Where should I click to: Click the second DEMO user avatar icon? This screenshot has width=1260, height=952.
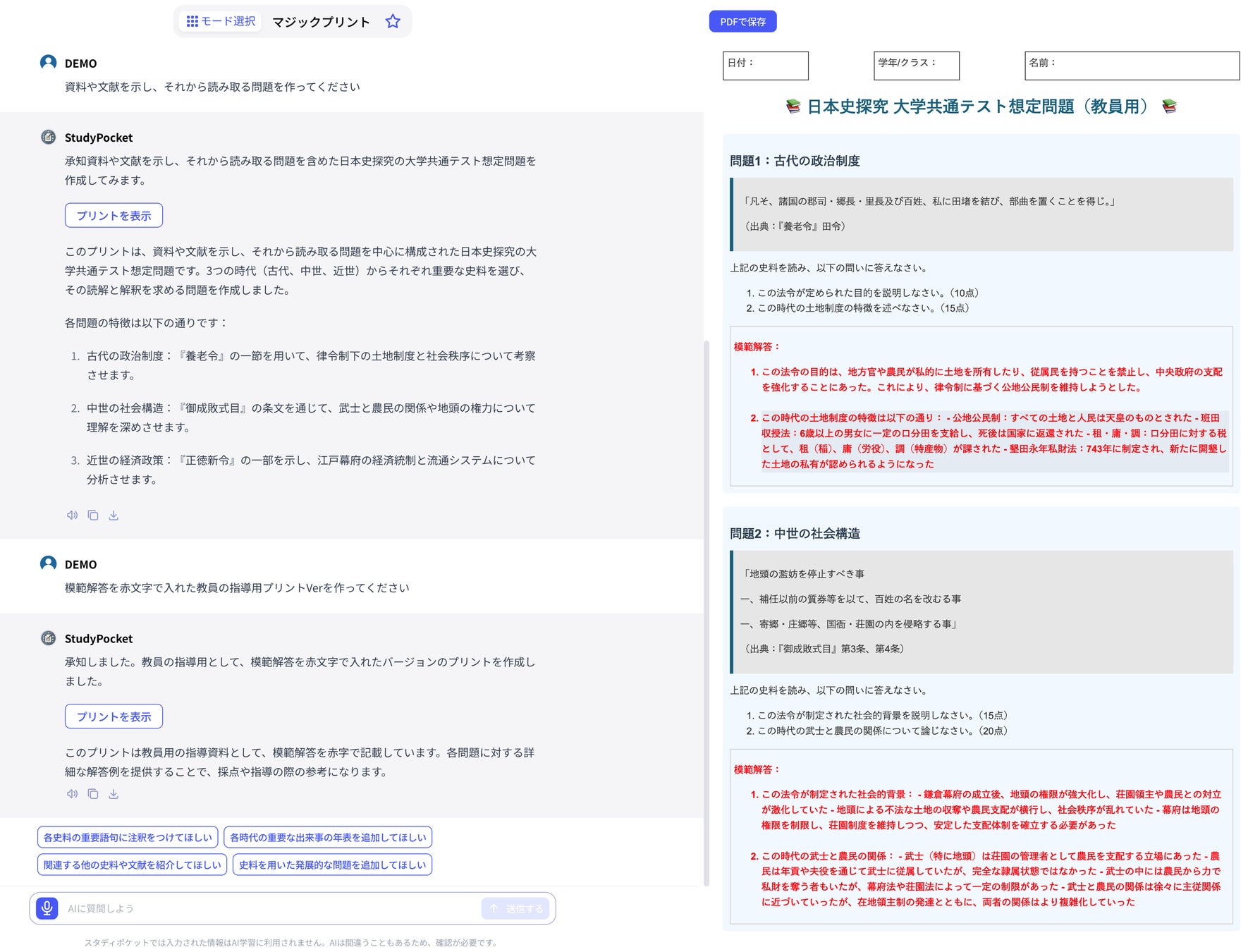click(48, 564)
